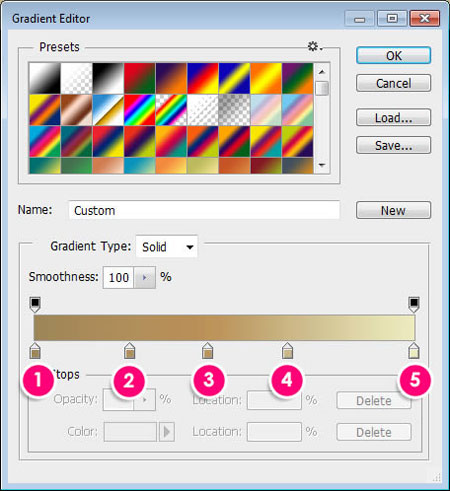Select the white-to-black first preset
The height and width of the screenshot is (491, 450).
click(45, 78)
